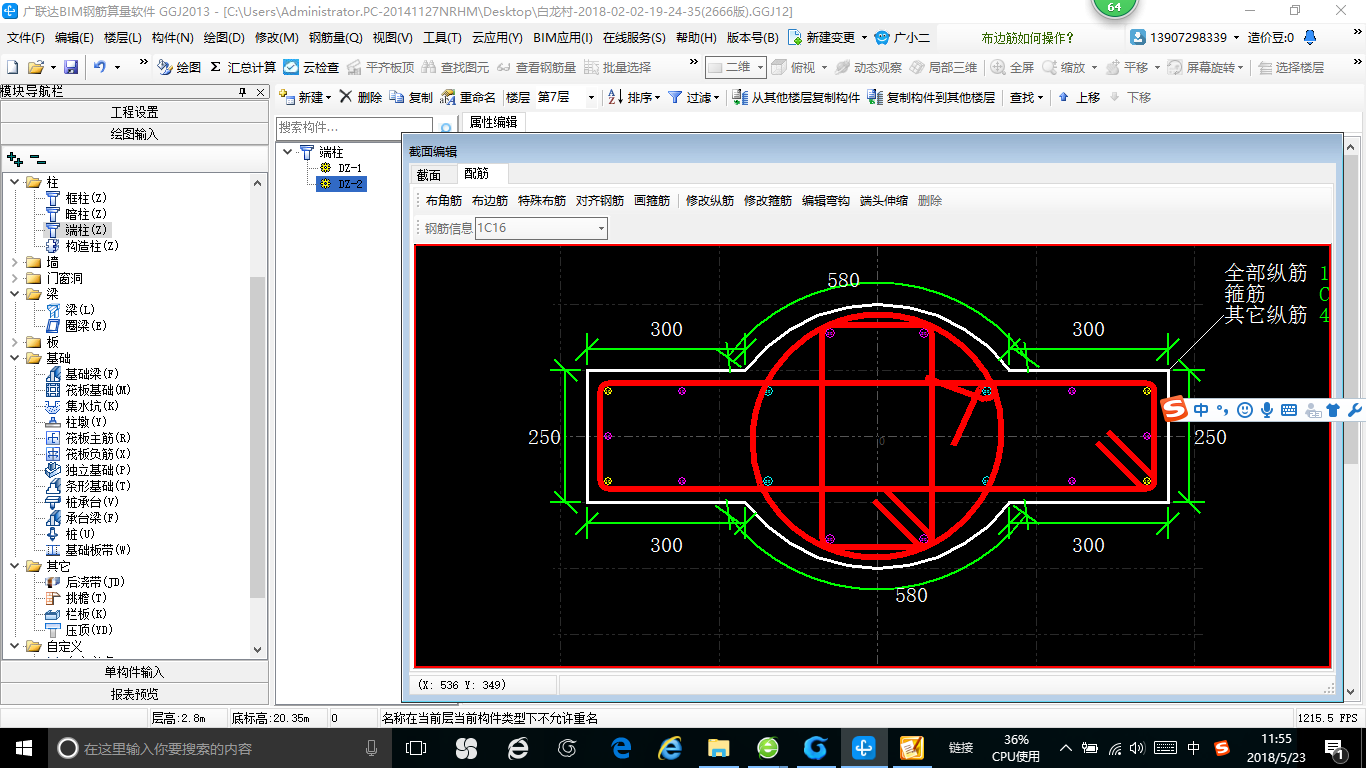Select 压顶(YD) tree item

79,630
